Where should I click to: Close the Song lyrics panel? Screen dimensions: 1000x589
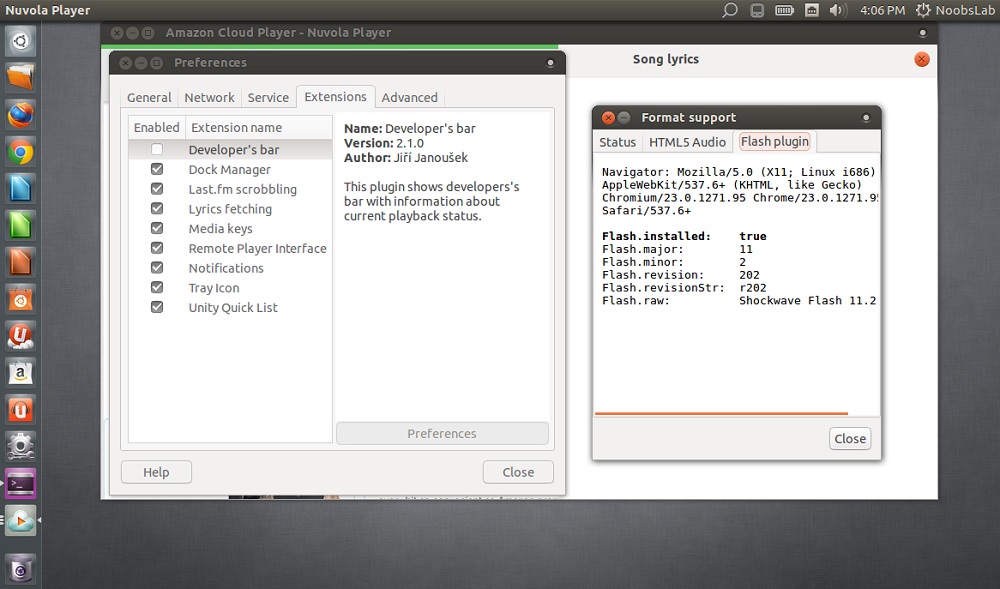coord(922,59)
